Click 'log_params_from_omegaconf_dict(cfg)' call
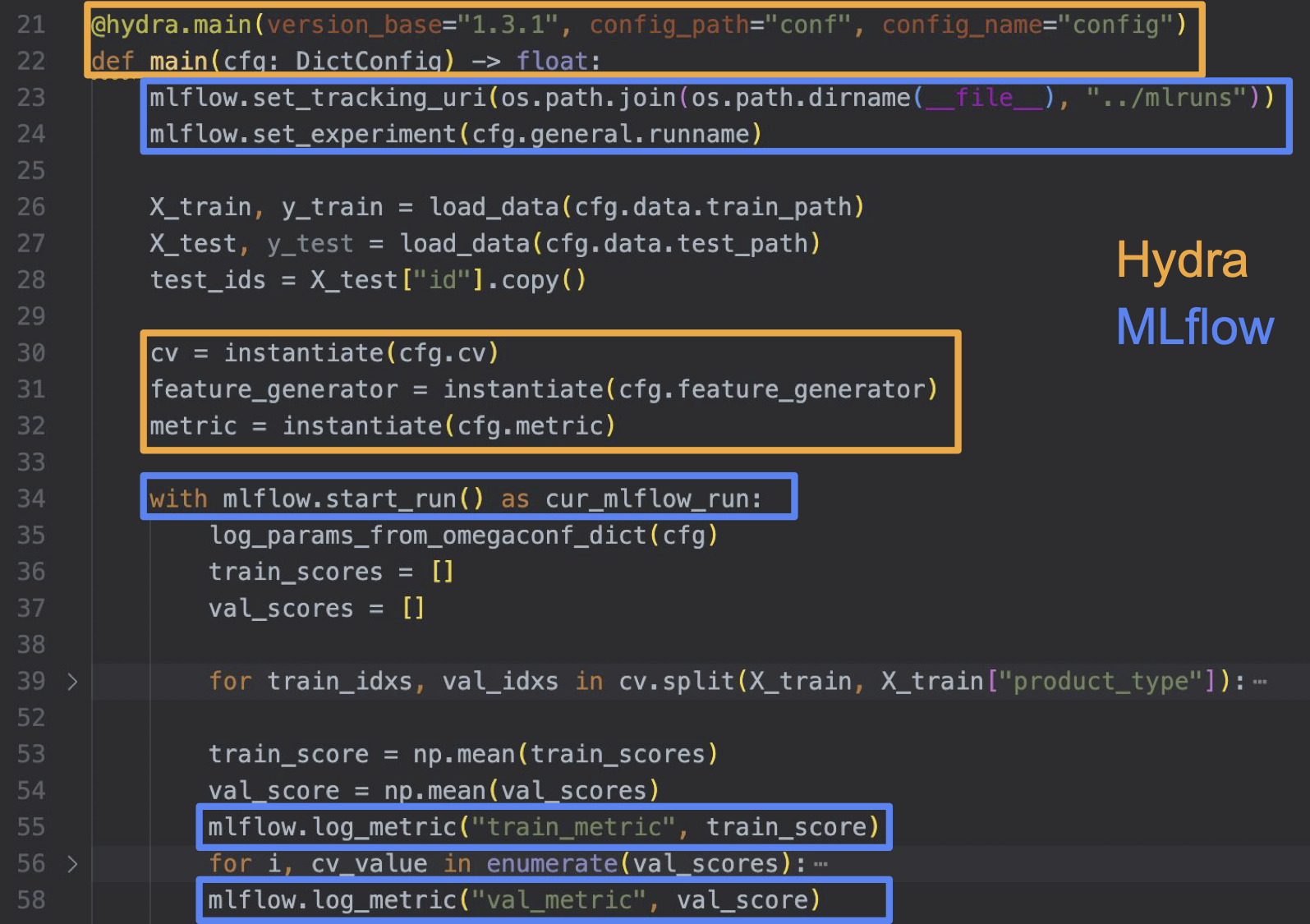Viewport: 1310px width, 924px height. point(464,536)
